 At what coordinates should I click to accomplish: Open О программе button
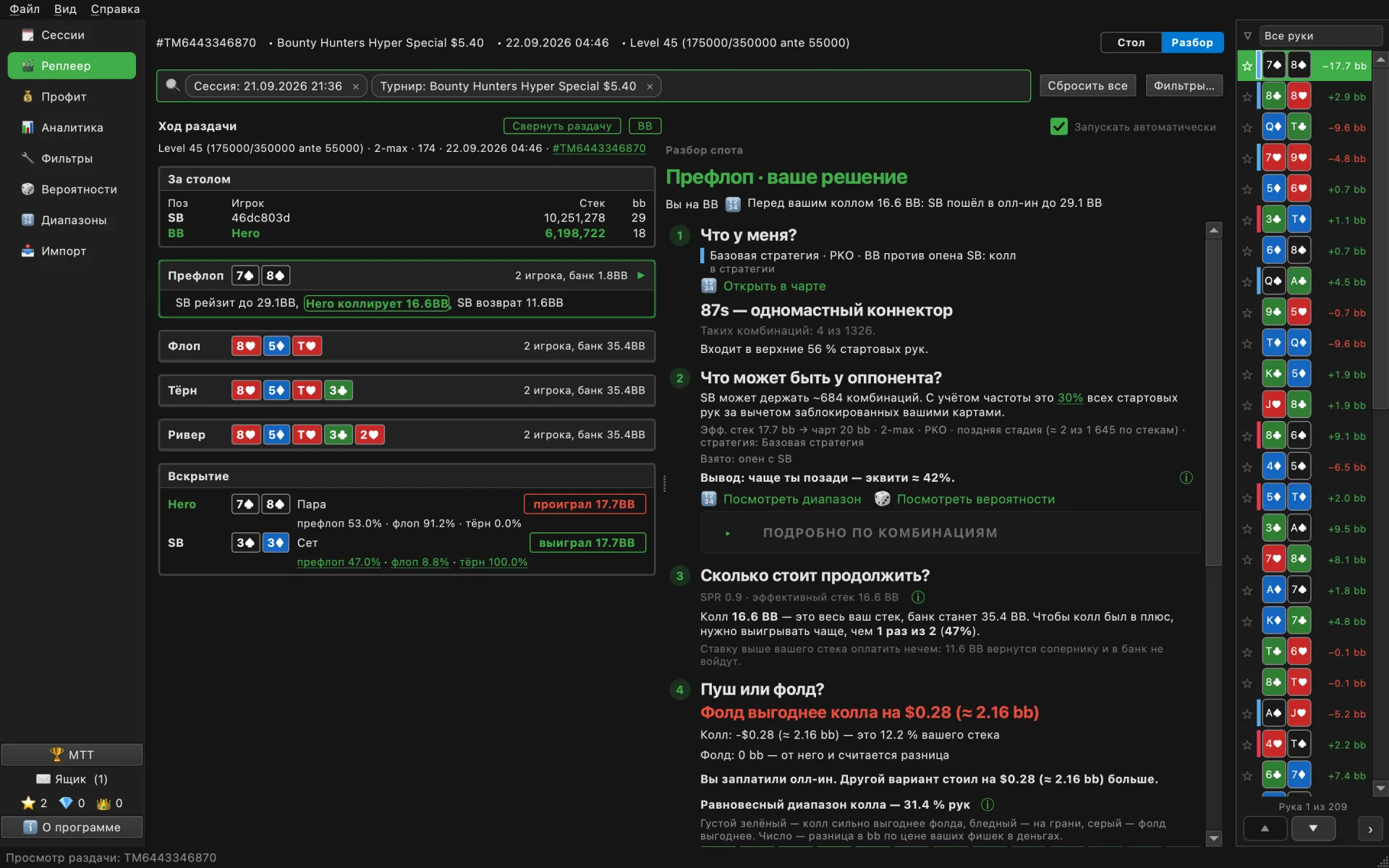tap(72, 827)
